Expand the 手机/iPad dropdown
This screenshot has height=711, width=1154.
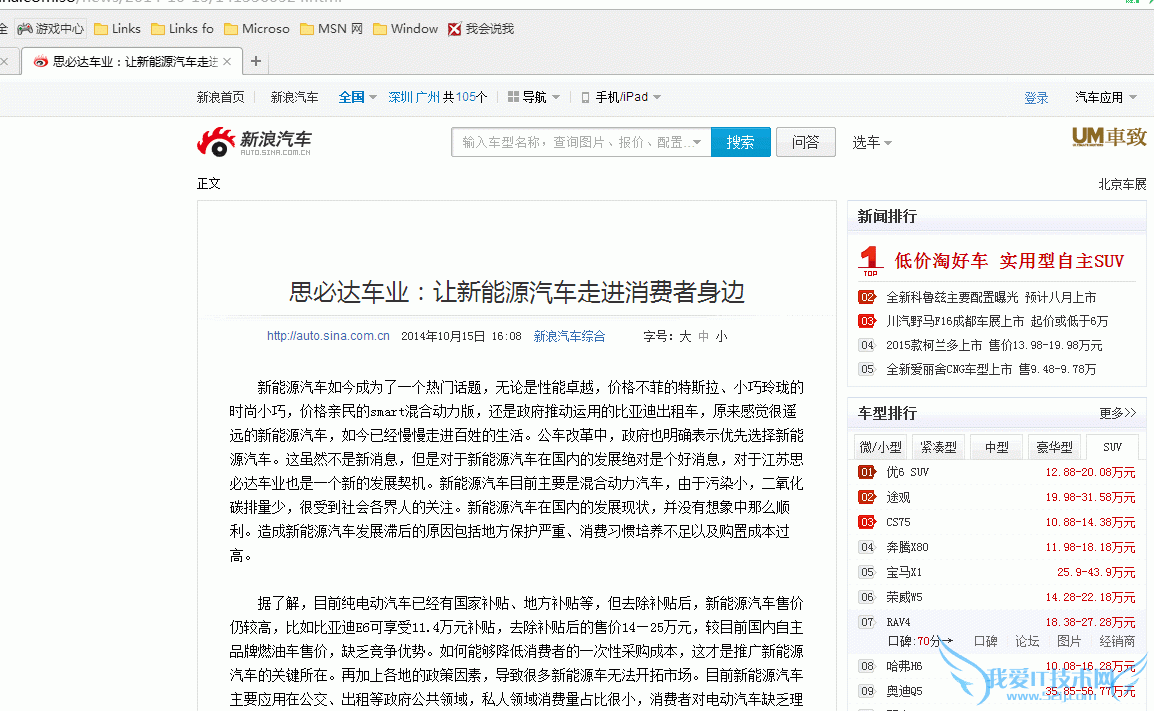(x=621, y=97)
